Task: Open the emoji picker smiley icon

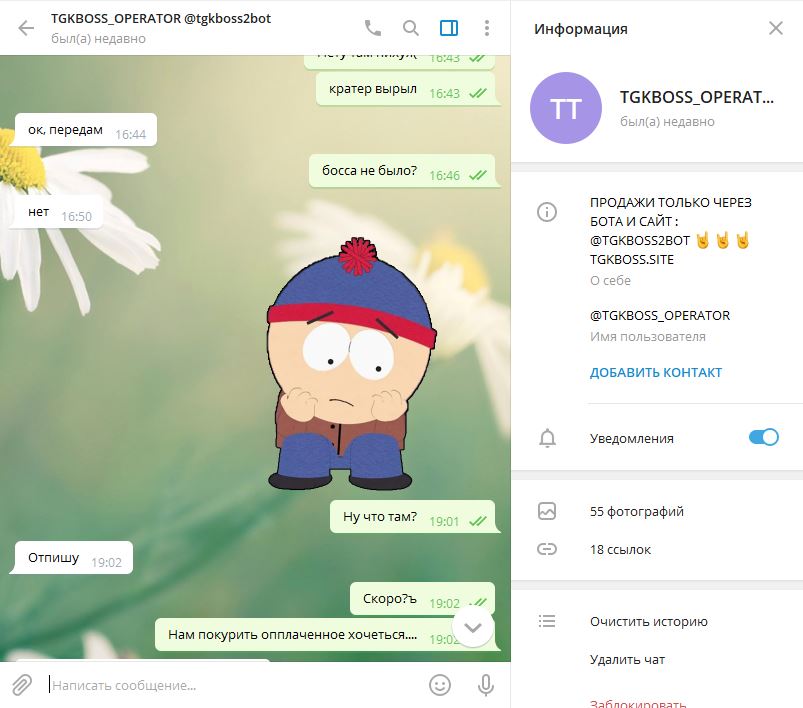Action: [x=439, y=685]
